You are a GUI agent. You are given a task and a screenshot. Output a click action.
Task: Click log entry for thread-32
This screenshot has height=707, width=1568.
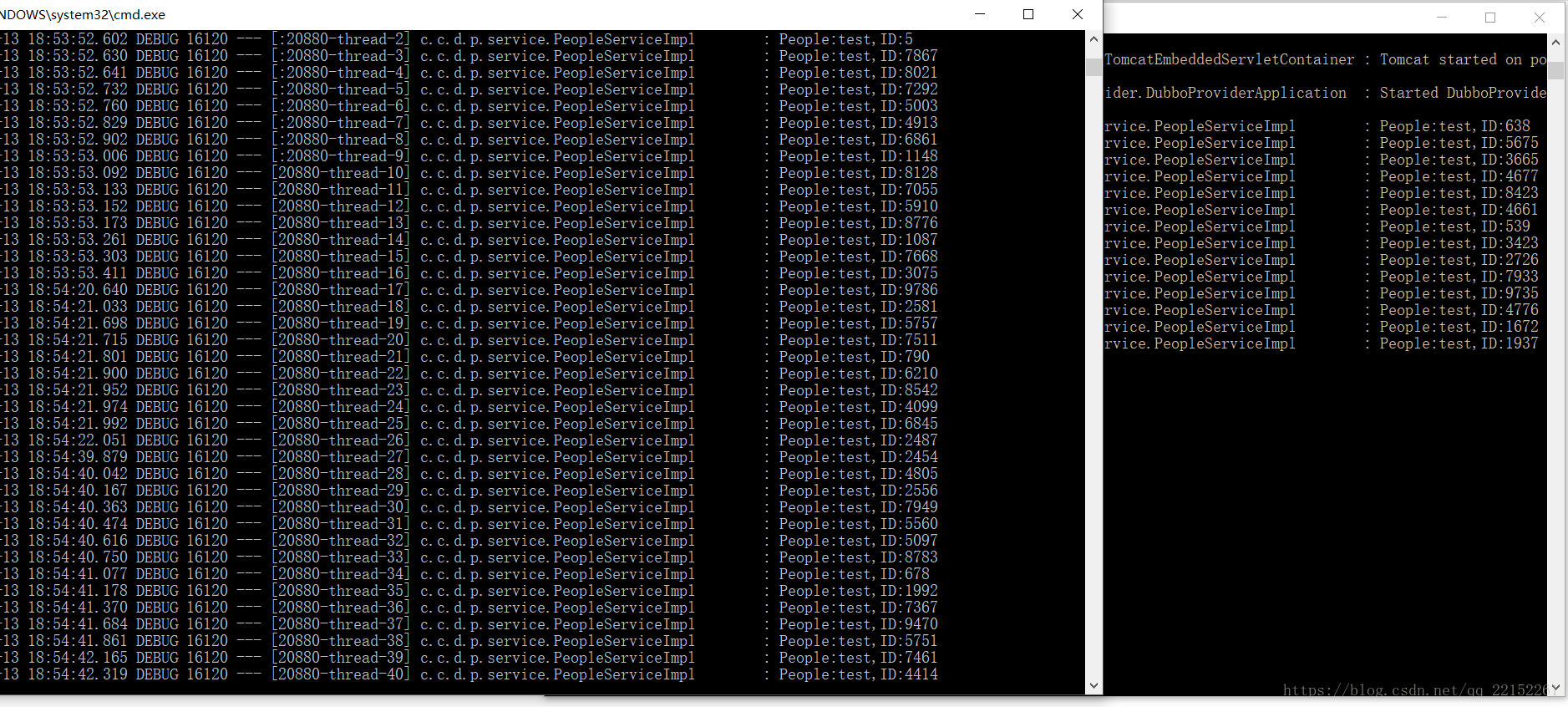[469, 541]
